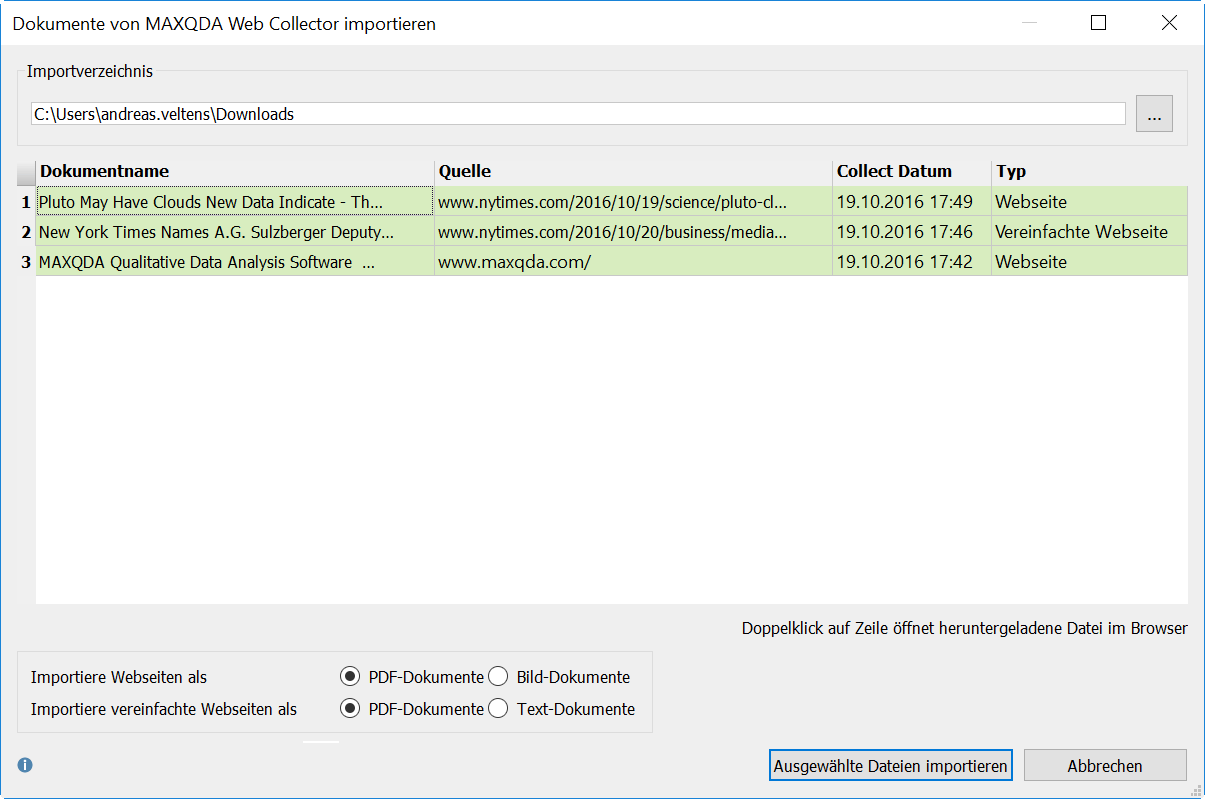Click the www.maxqda.com/ source cell
The image size is (1205, 799).
coord(632,262)
